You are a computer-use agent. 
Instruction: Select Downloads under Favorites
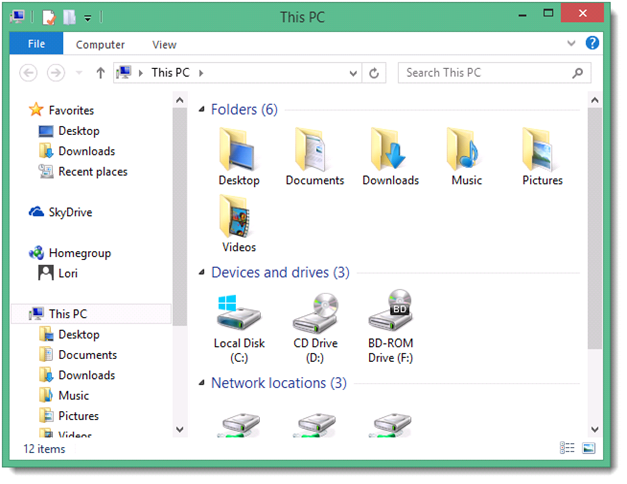click(77, 151)
